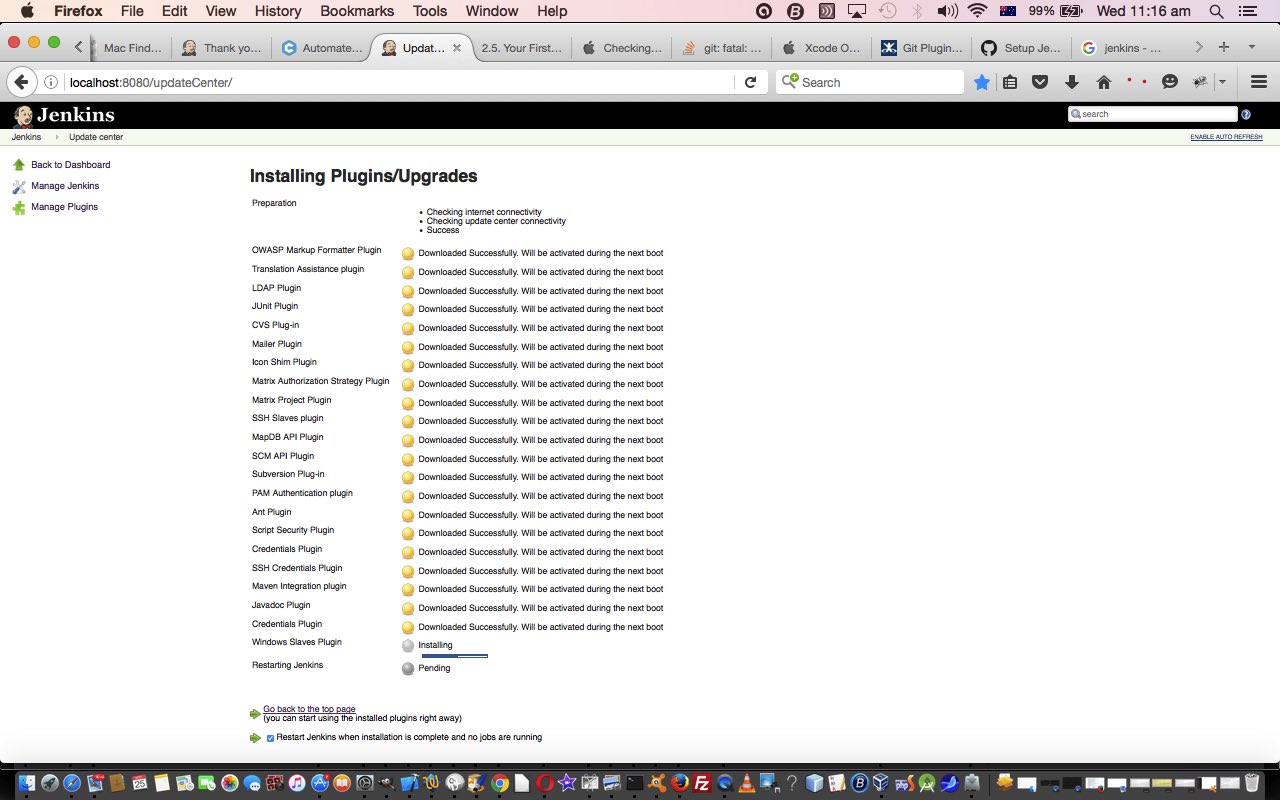Click the Manage Plugins link

pos(65,207)
